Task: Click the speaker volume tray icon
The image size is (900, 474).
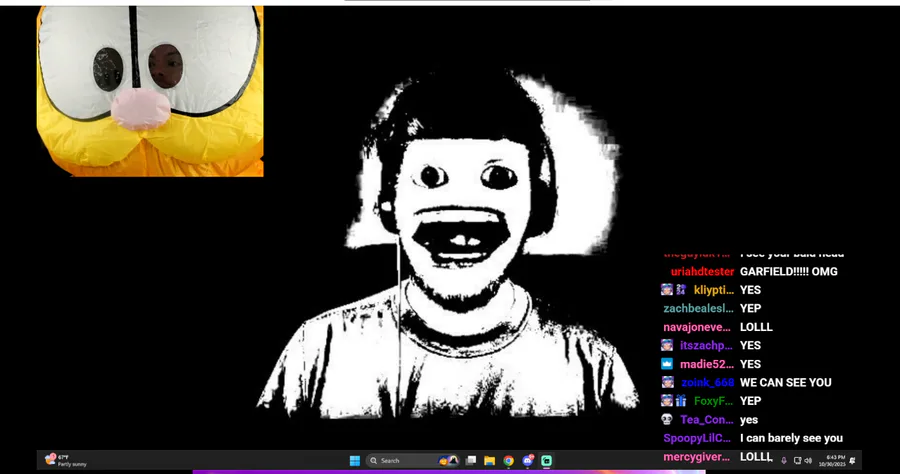Action: [x=808, y=460]
